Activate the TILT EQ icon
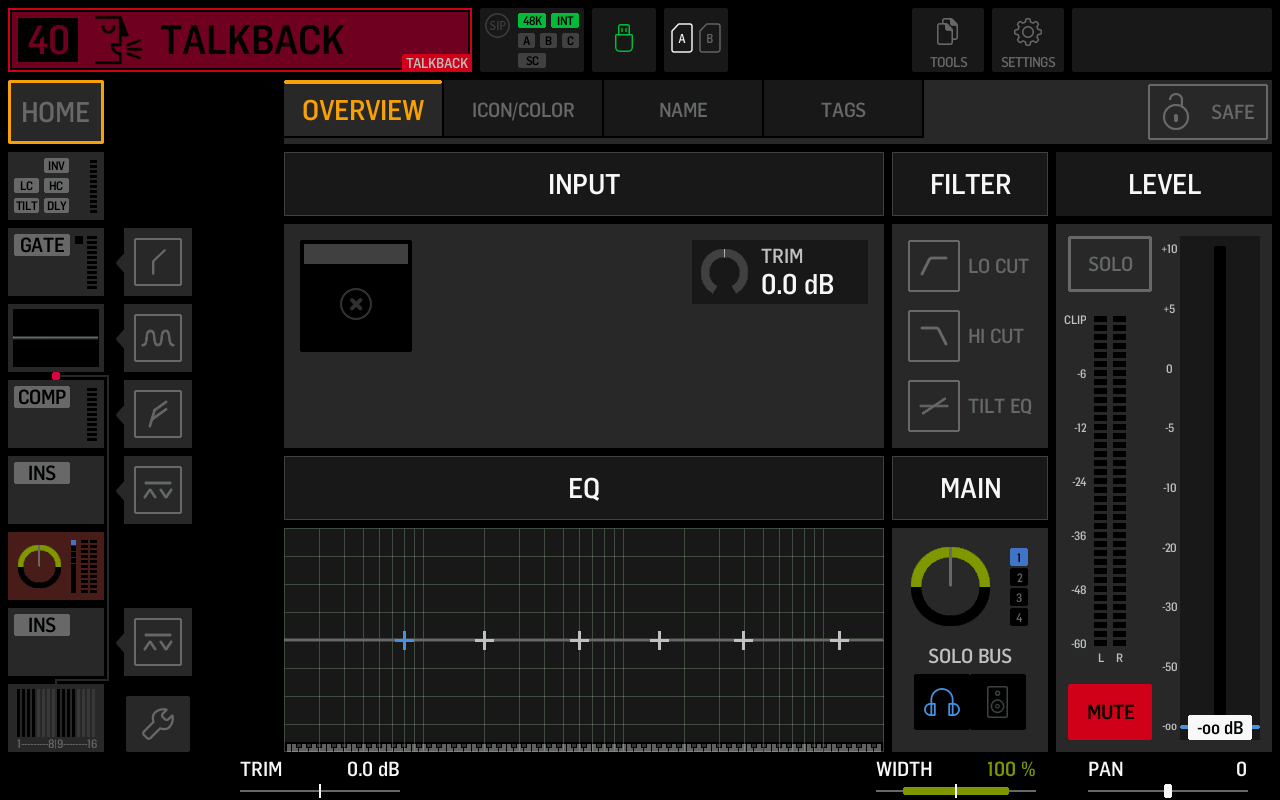This screenshot has width=1280, height=800. [933, 405]
